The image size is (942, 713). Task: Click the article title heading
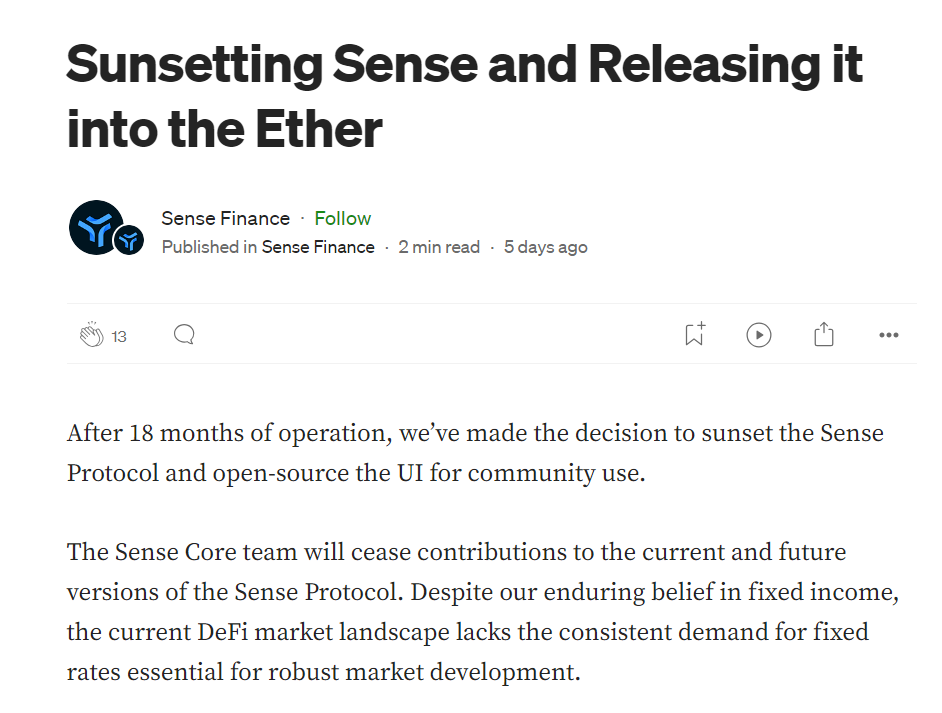[464, 97]
